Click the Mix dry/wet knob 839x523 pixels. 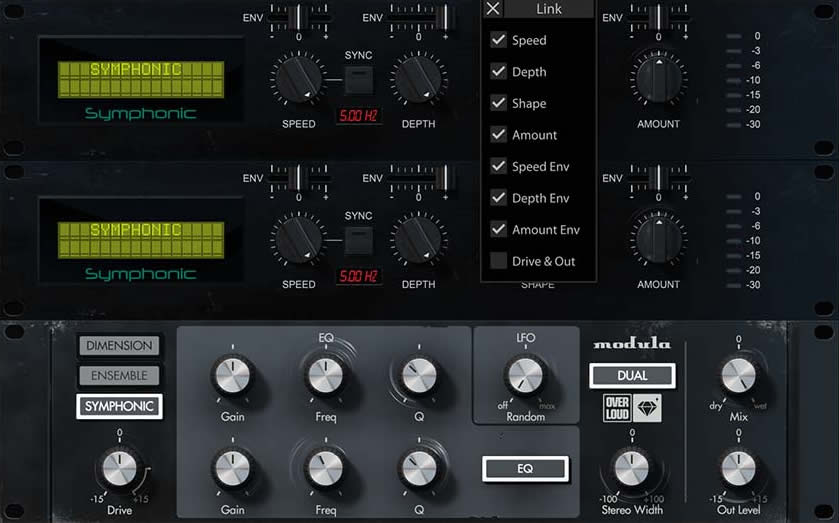(738, 376)
